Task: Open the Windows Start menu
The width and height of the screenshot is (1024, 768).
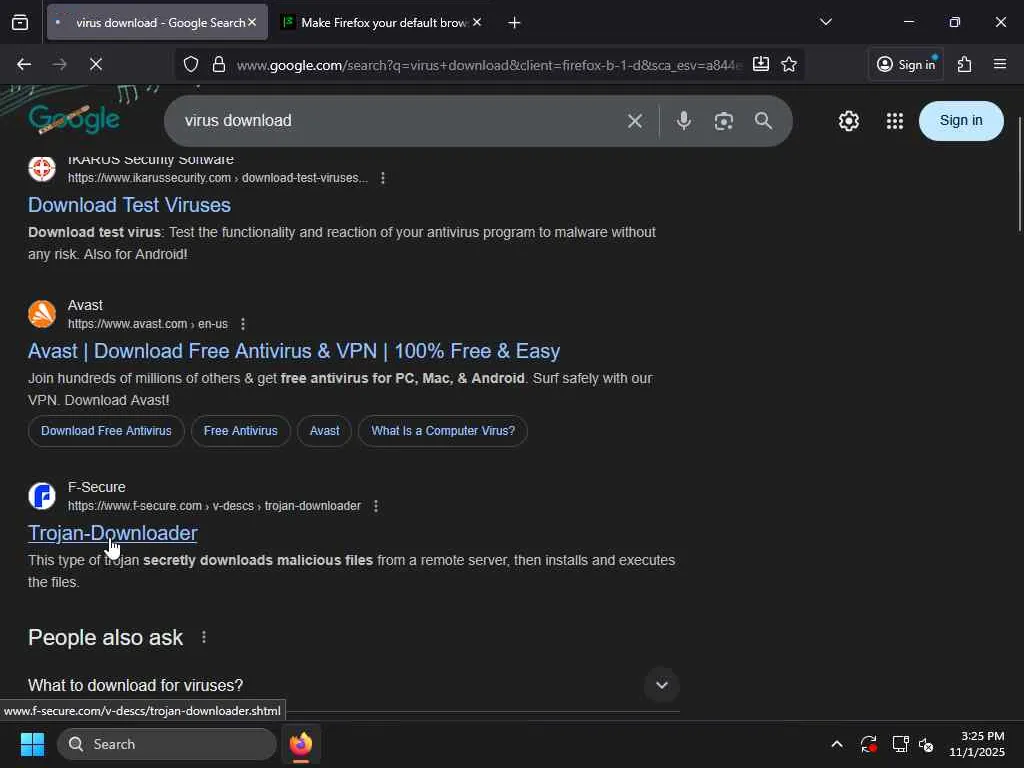Action: 32,744
